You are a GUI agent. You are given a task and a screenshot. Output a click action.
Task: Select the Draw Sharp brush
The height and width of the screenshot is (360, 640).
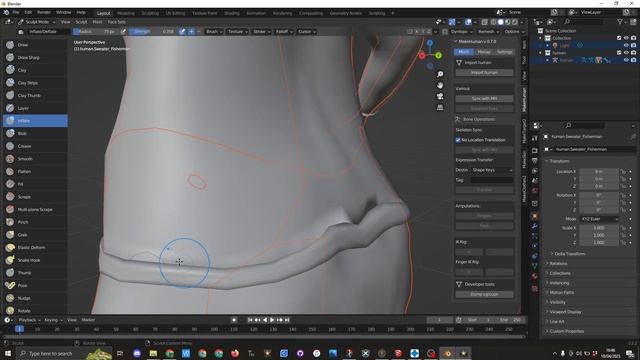pyautogui.click(x=35, y=58)
